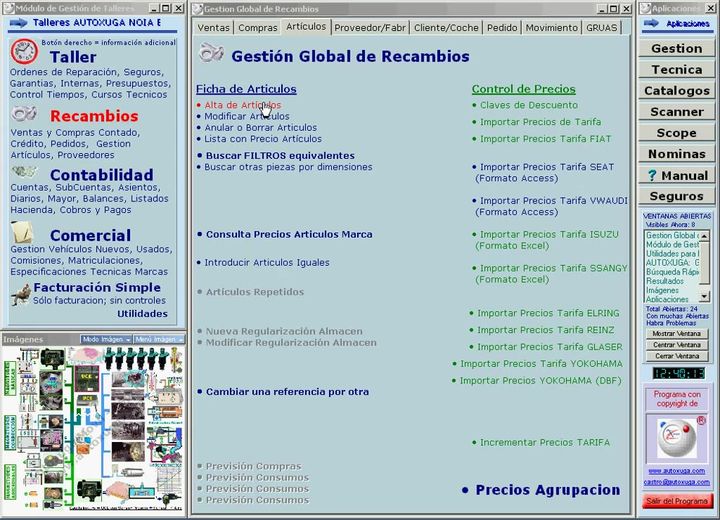Open Facturación Simple
This screenshot has height=520, width=720.
tap(97, 288)
